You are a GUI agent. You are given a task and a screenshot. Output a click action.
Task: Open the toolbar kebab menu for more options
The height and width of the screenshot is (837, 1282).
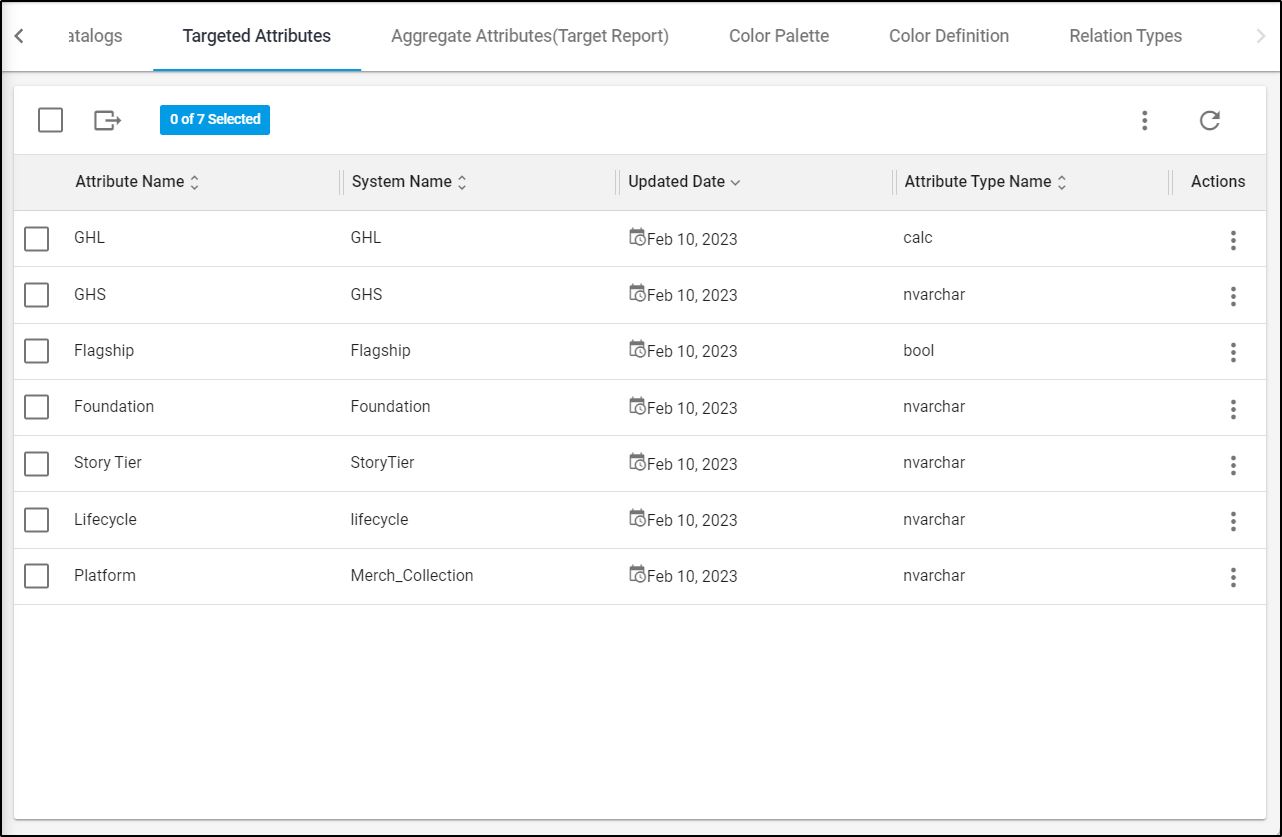coord(1144,120)
